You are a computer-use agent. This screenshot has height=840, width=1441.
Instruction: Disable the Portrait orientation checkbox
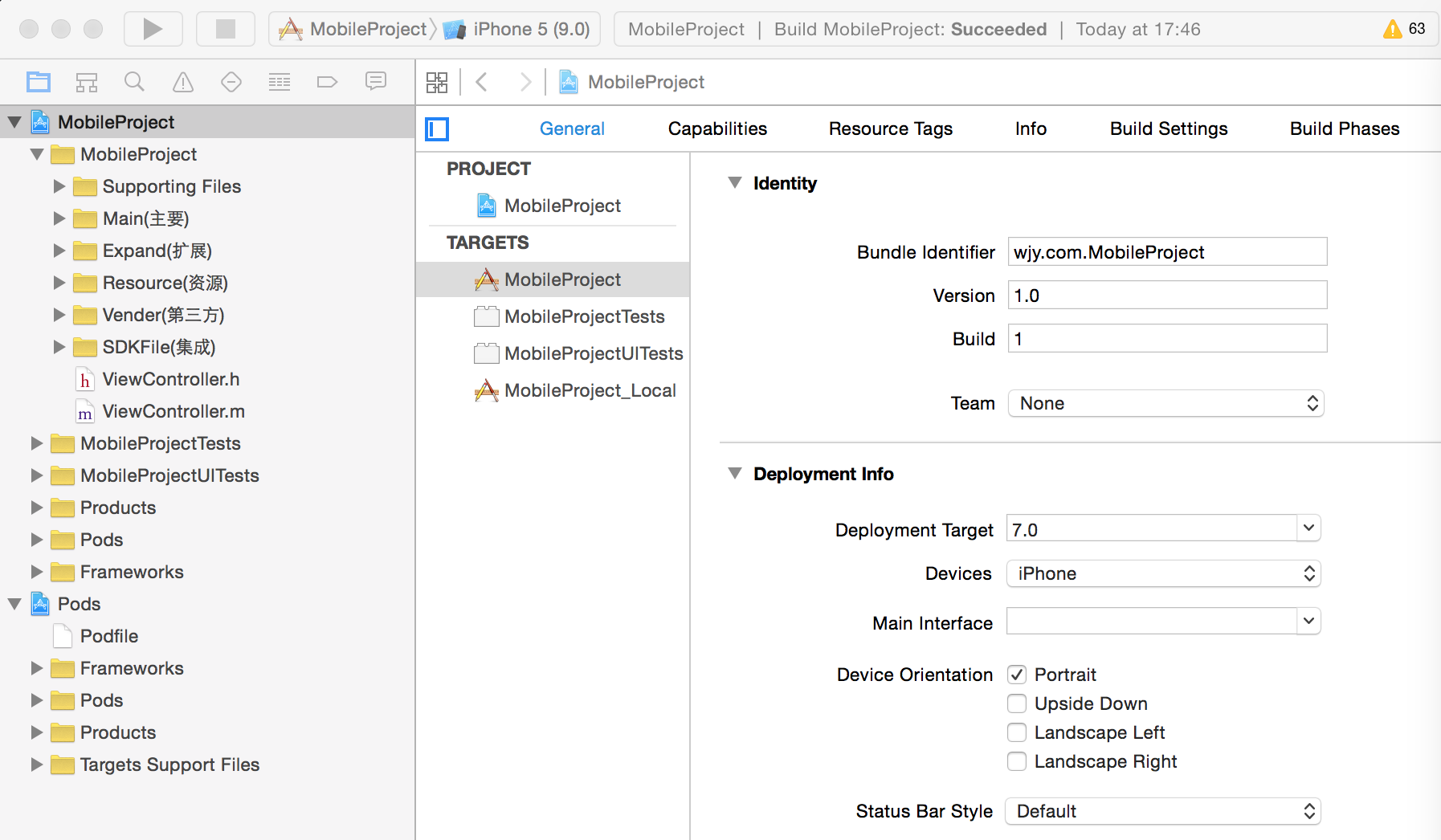click(x=1017, y=675)
